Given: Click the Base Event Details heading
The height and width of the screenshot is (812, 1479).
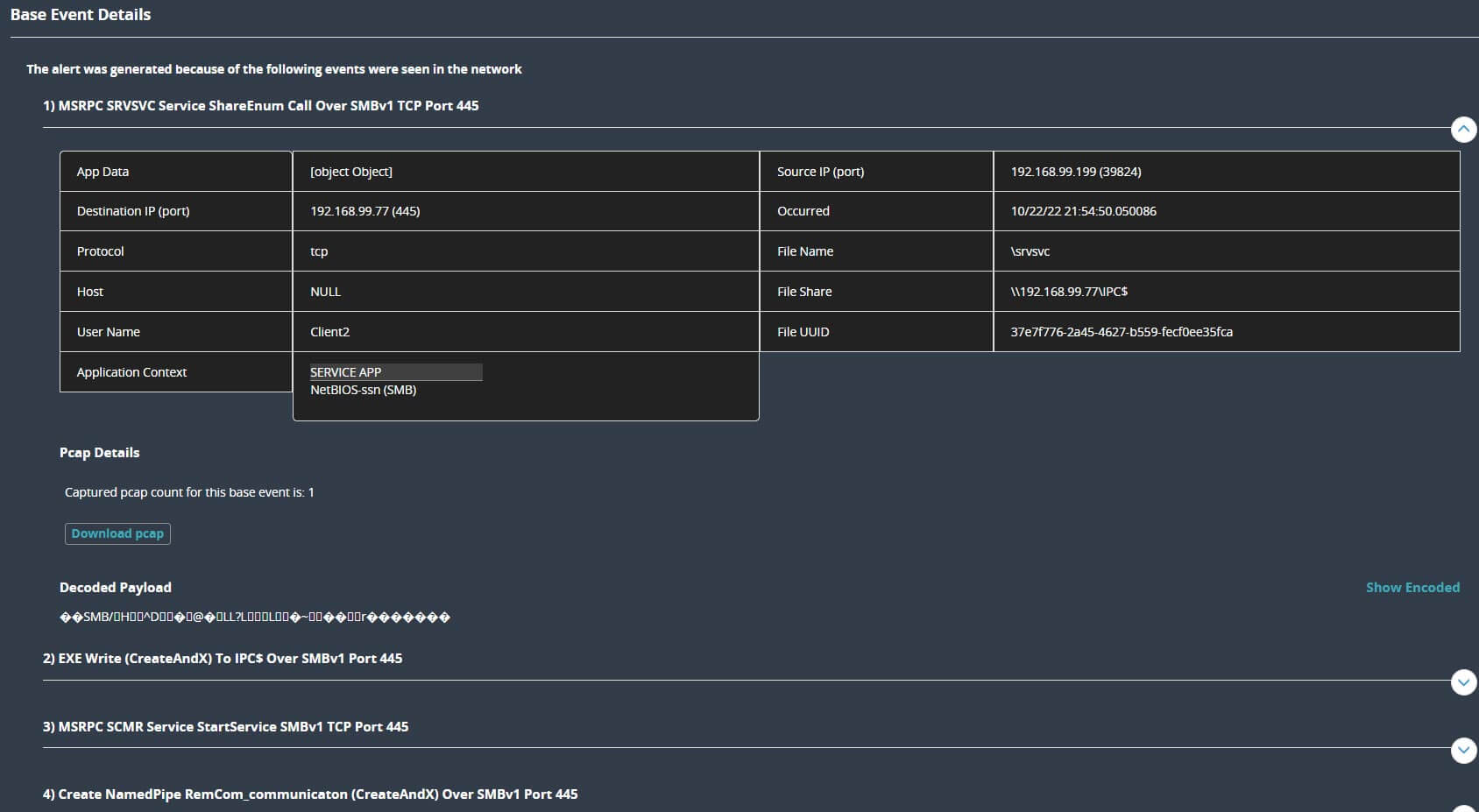Looking at the screenshot, I should coord(81,15).
